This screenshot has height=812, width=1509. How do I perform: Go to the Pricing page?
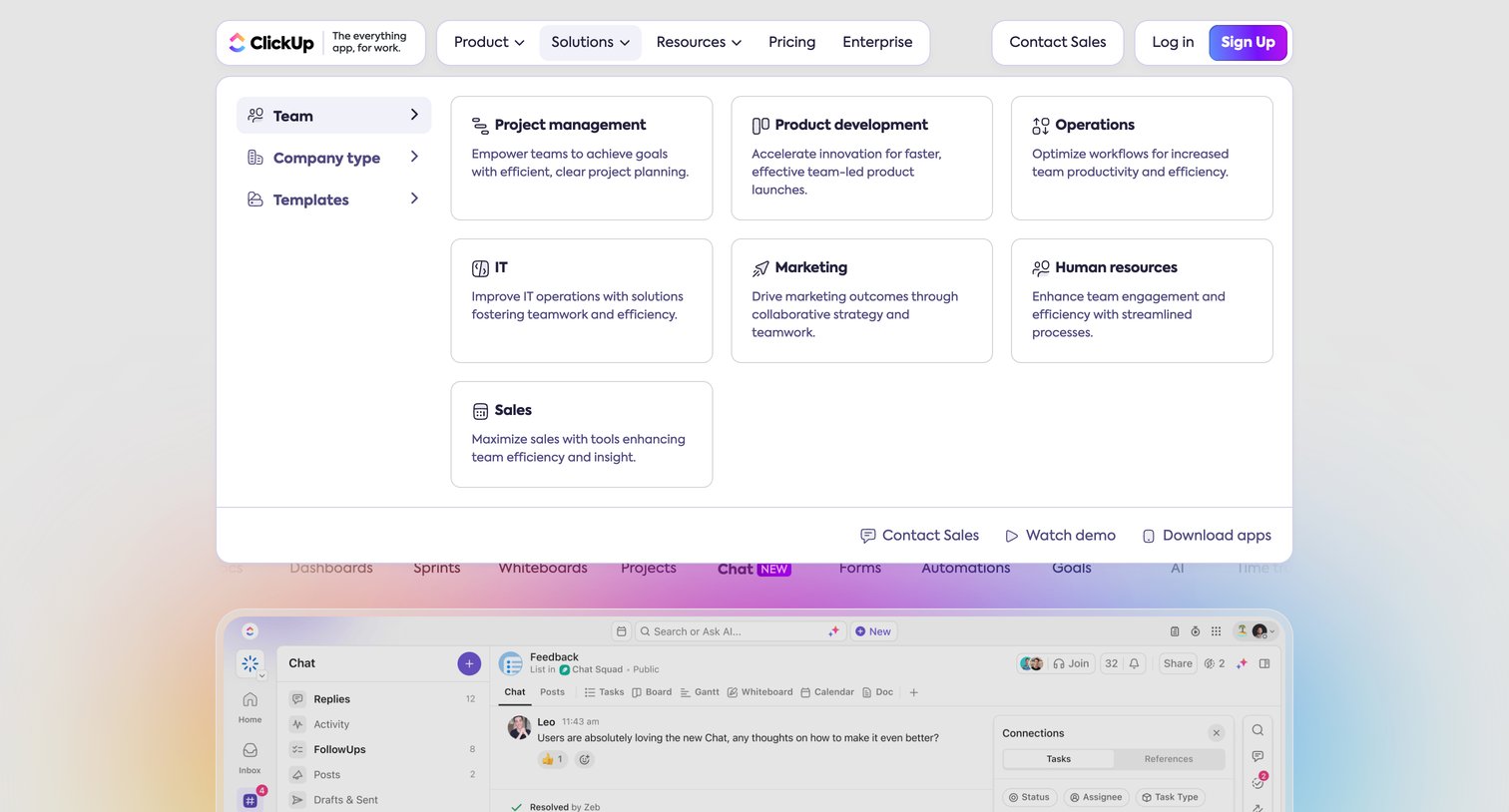(x=791, y=42)
